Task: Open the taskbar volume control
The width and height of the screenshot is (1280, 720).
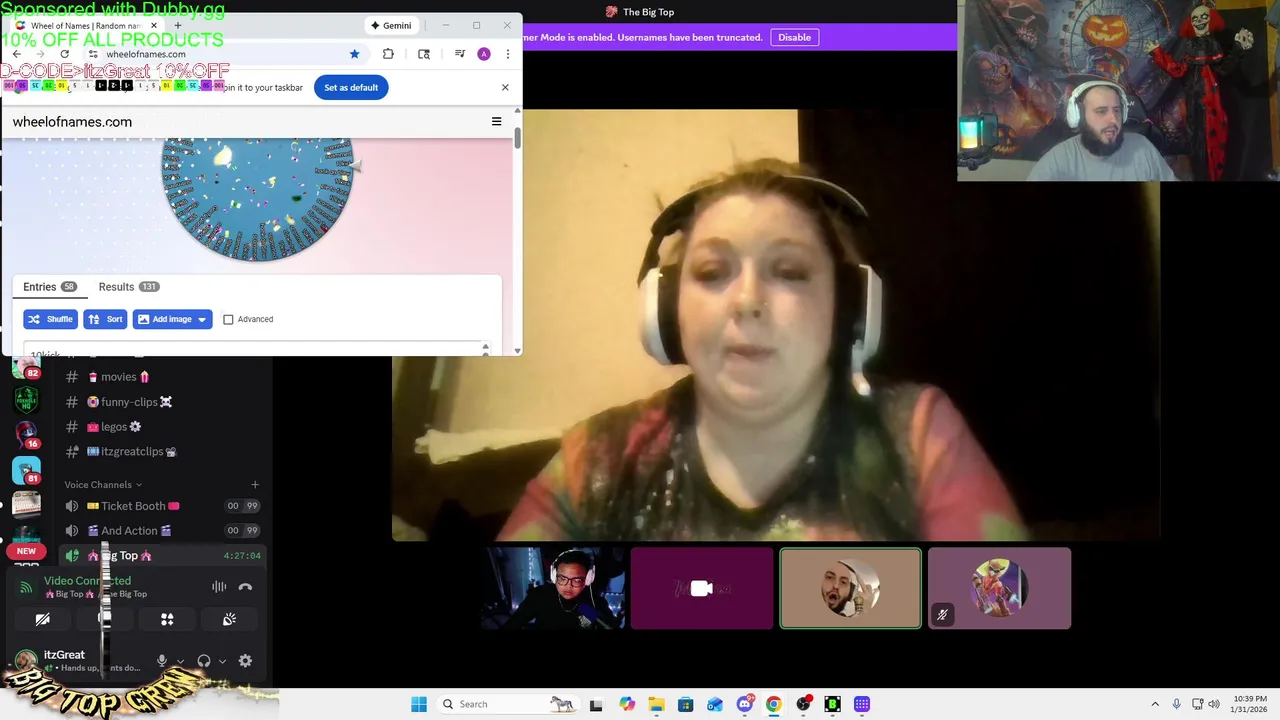Action: (x=1214, y=704)
